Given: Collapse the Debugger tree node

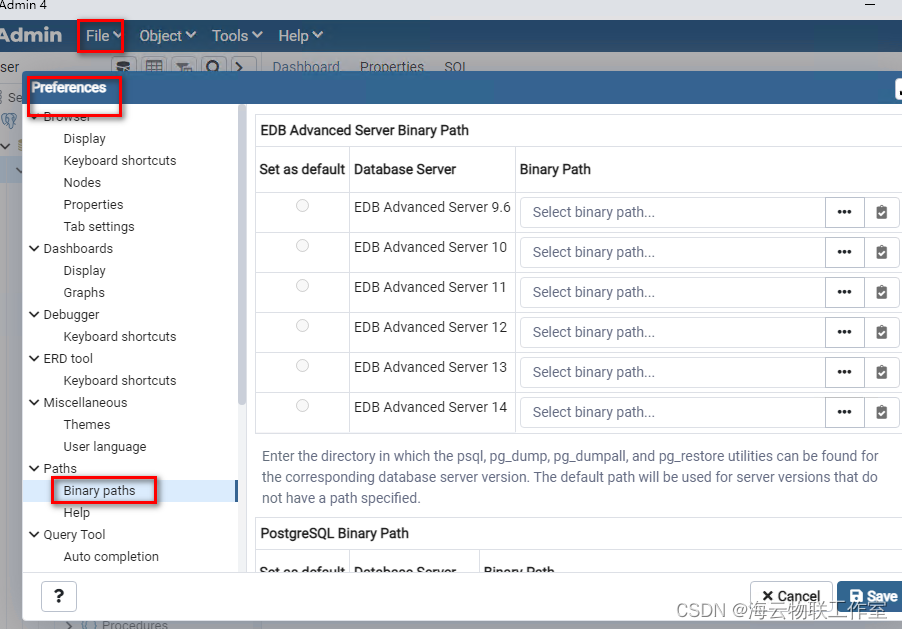Looking at the screenshot, I should click(x=35, y=314).
